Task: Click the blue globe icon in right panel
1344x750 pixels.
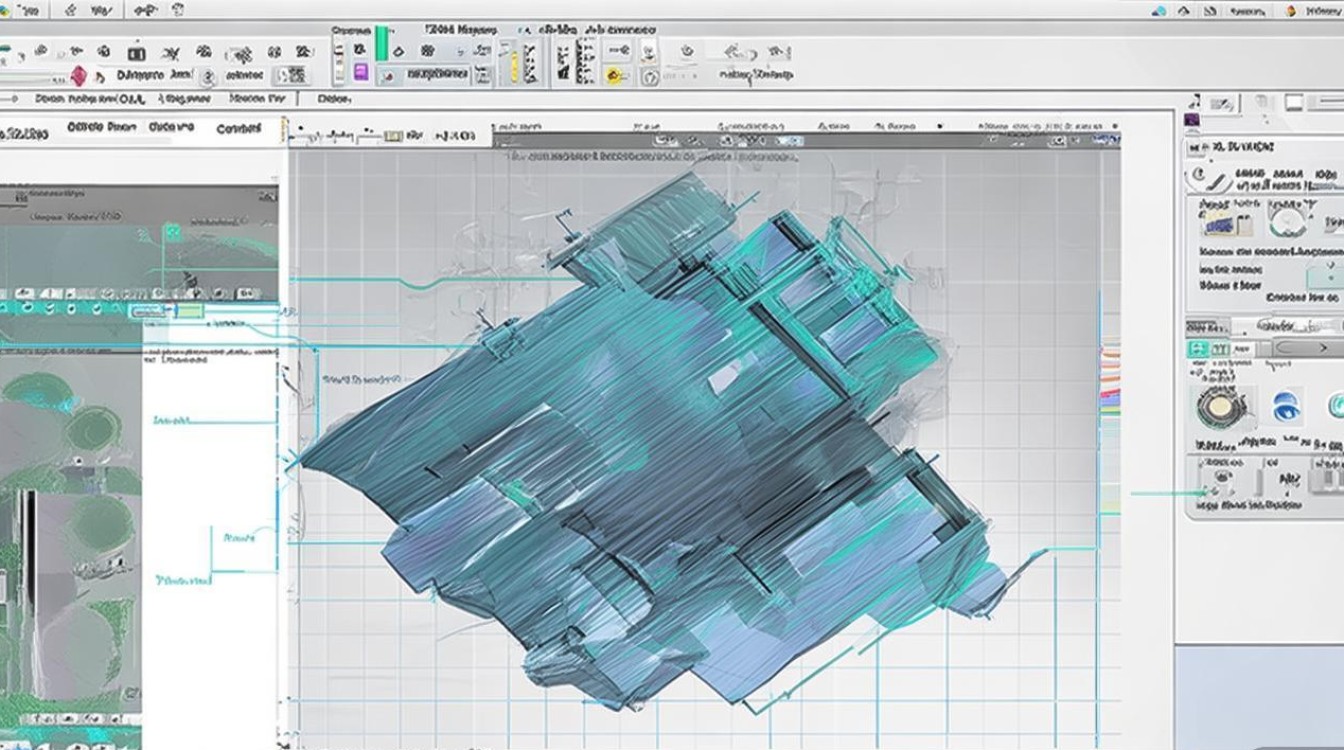Action: (1285, 407)
